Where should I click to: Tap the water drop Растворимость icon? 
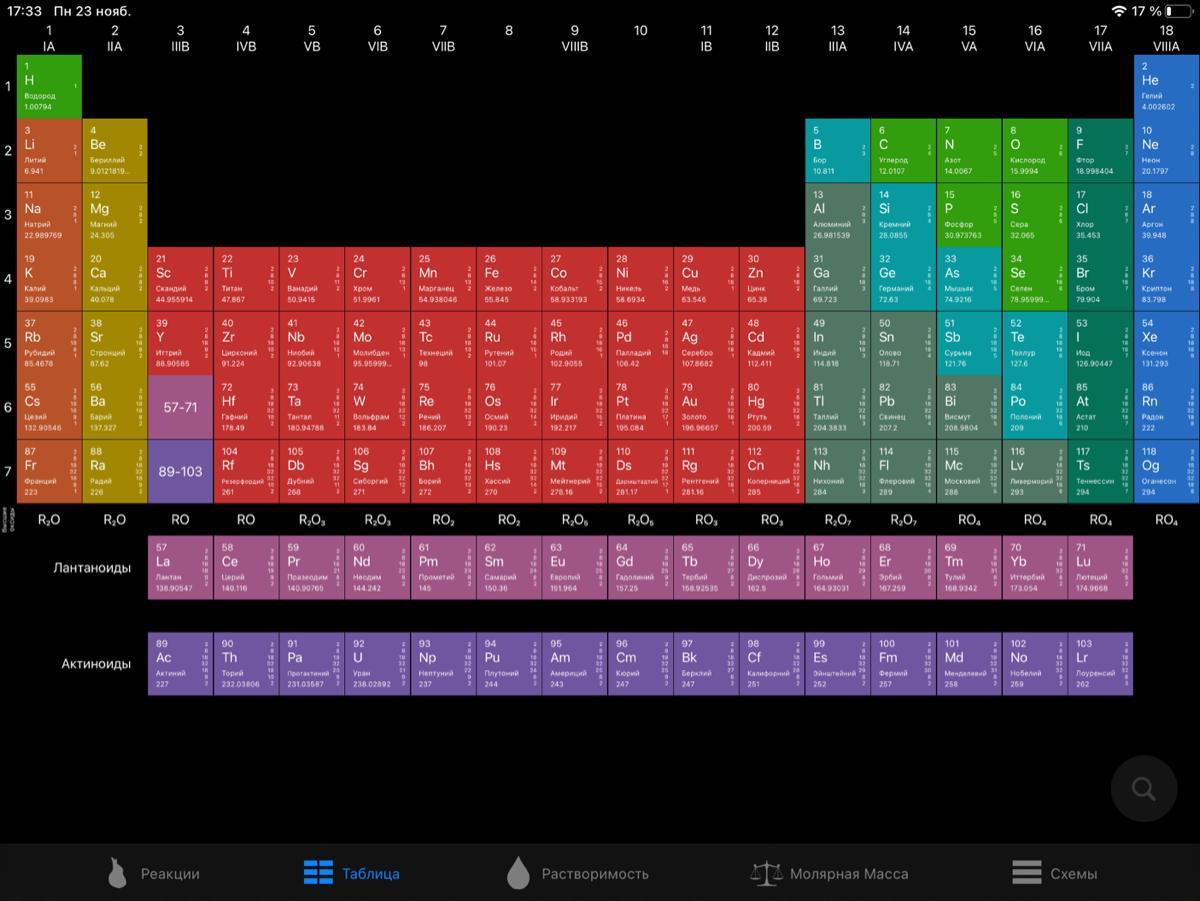click(x=517, y=873)
